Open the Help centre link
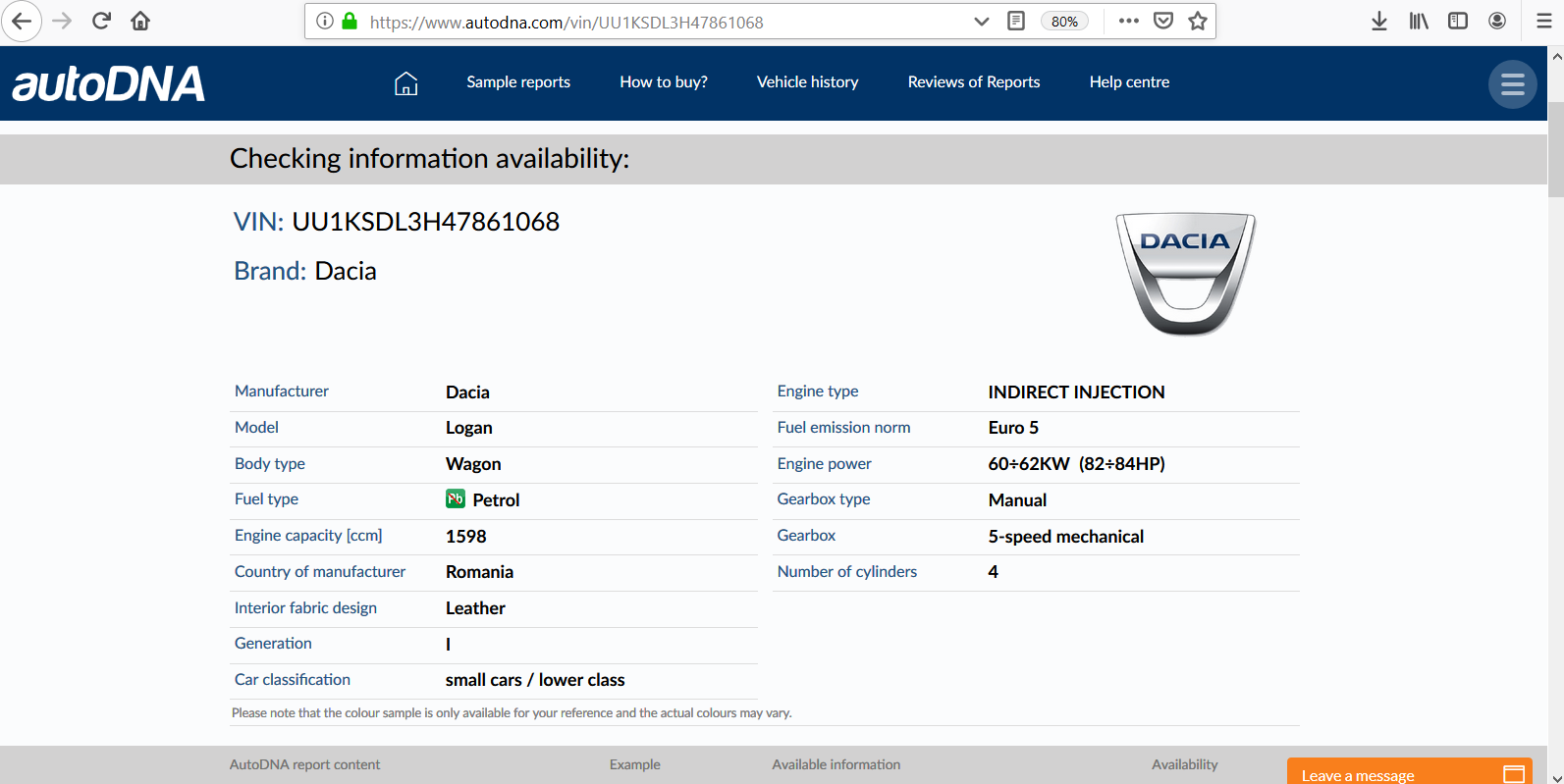 coord(1129,82)
